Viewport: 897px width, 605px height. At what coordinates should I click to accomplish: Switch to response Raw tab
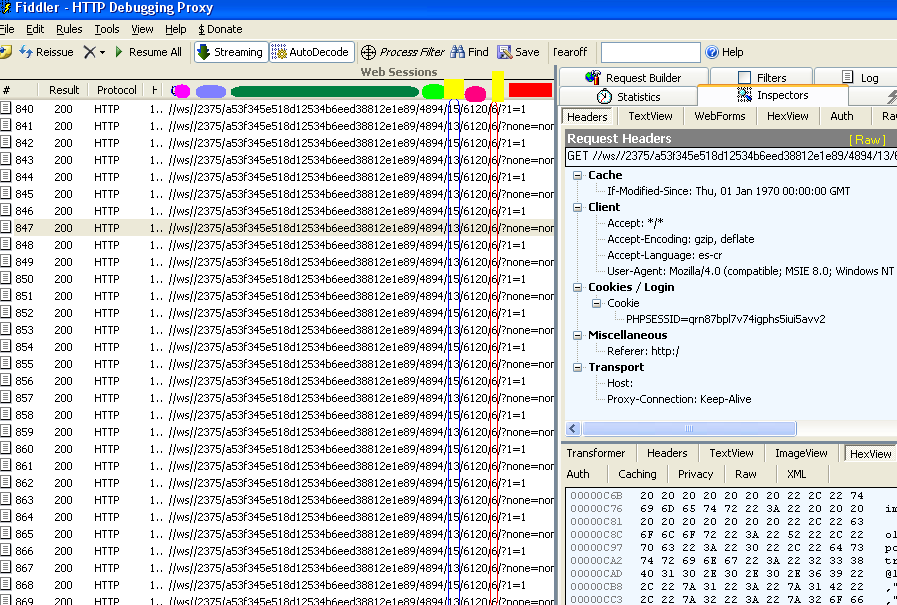pyautogui.click(x=745, y=474)
